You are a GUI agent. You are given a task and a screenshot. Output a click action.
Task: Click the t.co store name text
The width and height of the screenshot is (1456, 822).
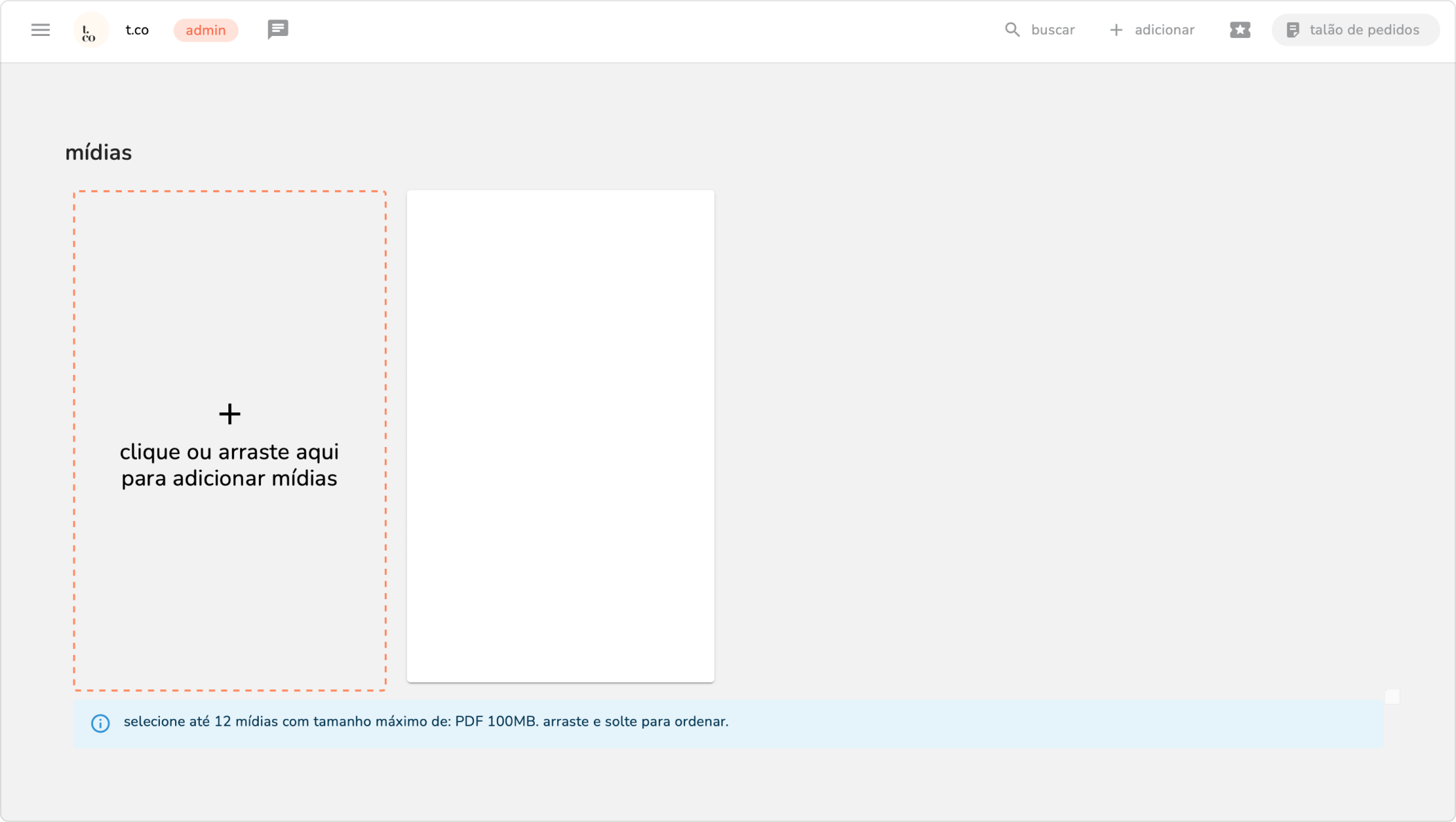pyautogui.click(x=137, y=30)
